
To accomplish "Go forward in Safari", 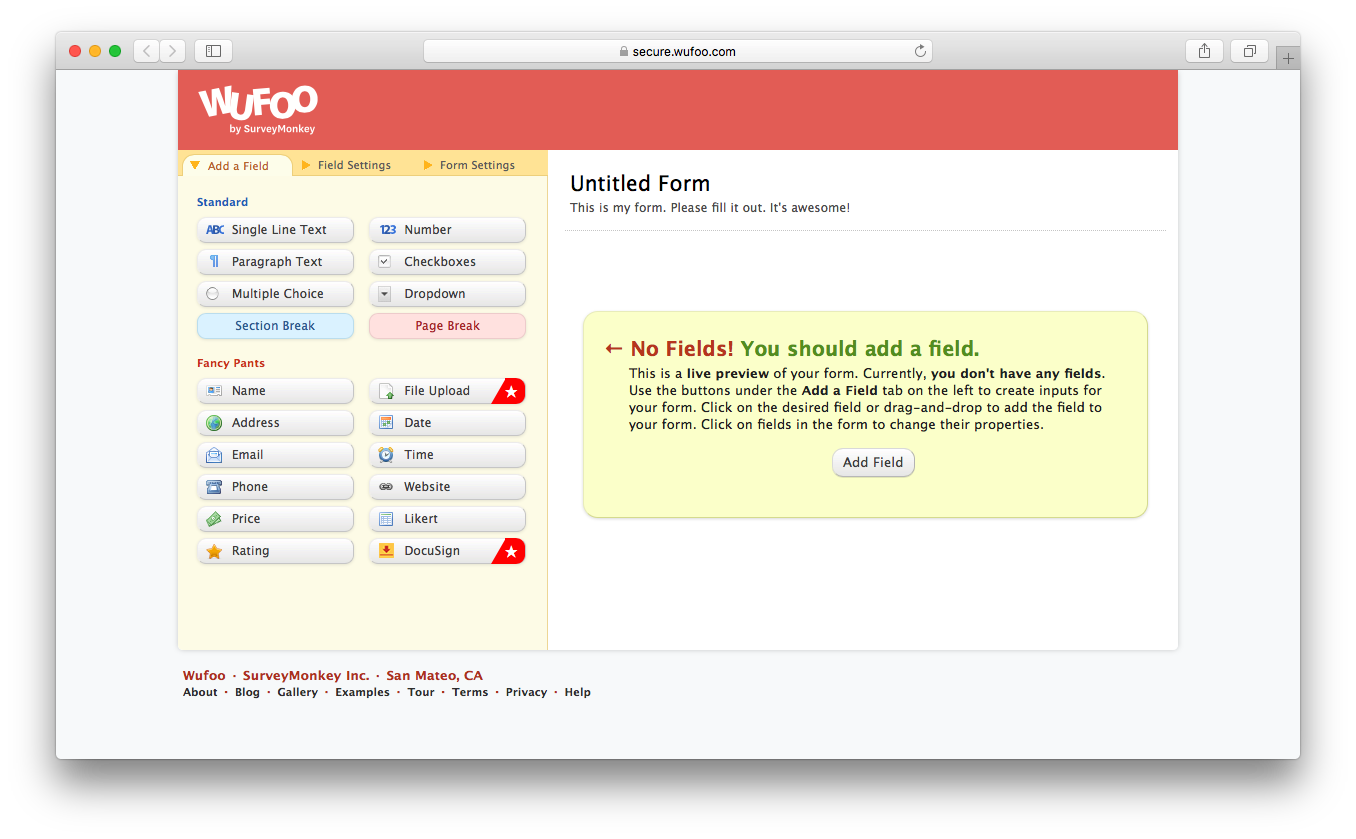I will pos(173,51).
